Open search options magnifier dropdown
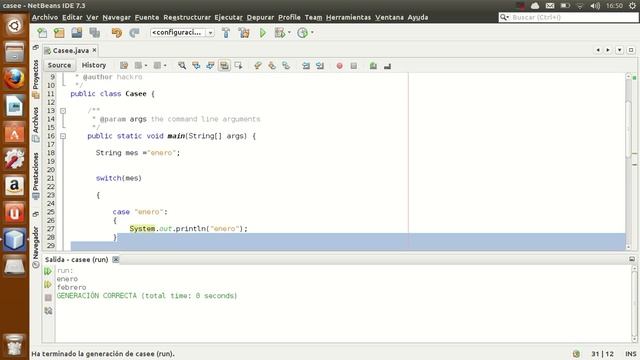Image resolution: width=640 pixels, height=360 pixels. tap(504, 17)
